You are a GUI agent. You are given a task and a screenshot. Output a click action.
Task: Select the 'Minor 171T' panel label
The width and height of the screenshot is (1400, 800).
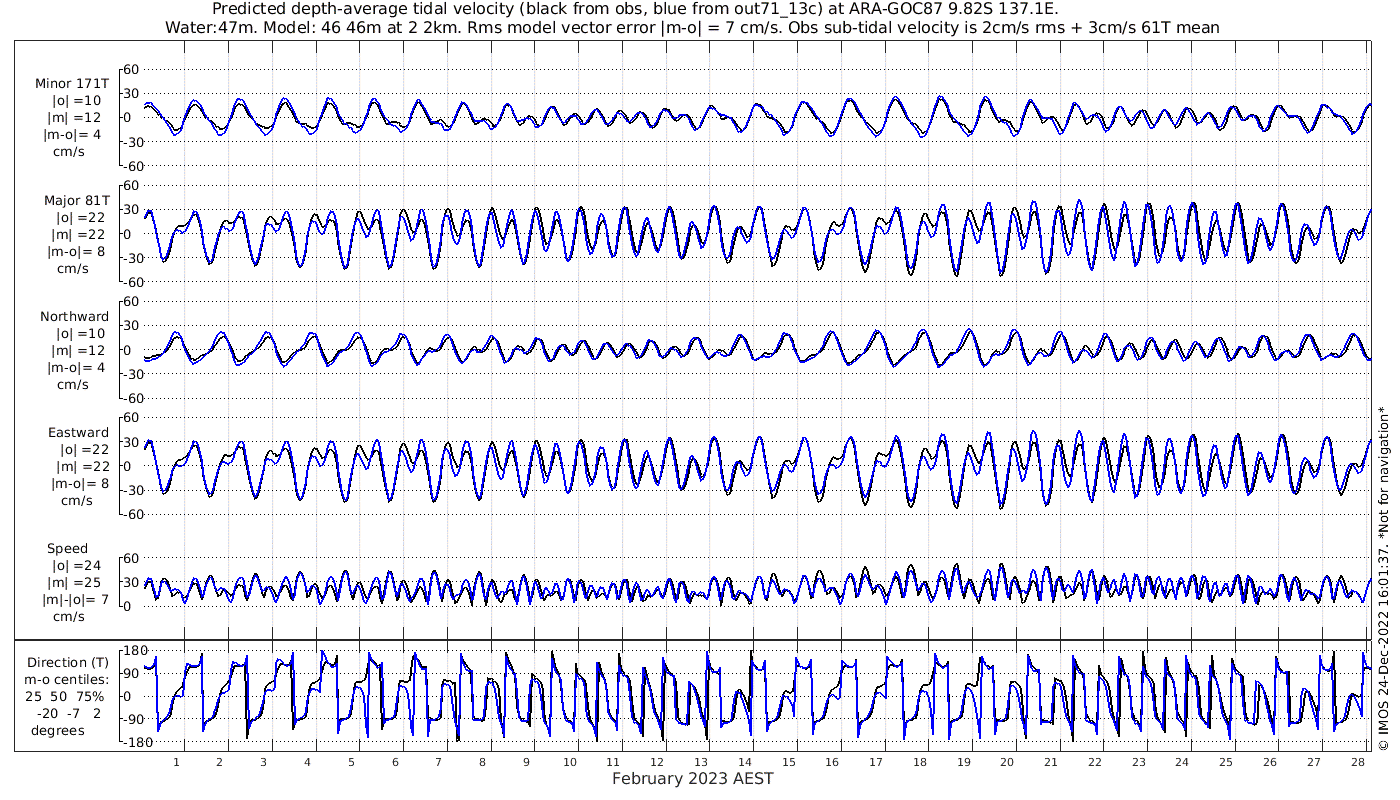point(72,83)
